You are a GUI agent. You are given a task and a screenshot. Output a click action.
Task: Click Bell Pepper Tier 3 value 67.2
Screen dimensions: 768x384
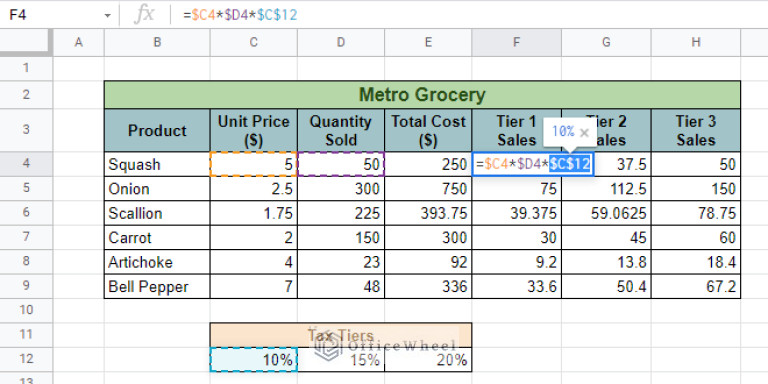coord(696,287)
